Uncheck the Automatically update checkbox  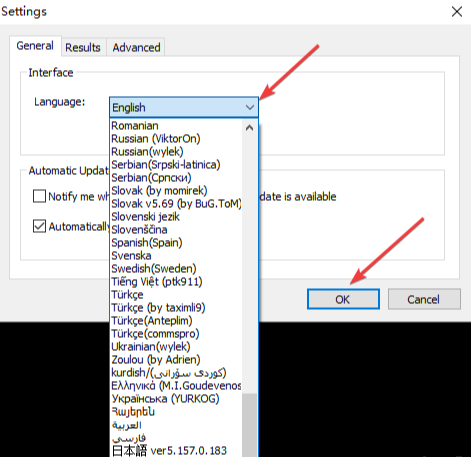point(39,226)
